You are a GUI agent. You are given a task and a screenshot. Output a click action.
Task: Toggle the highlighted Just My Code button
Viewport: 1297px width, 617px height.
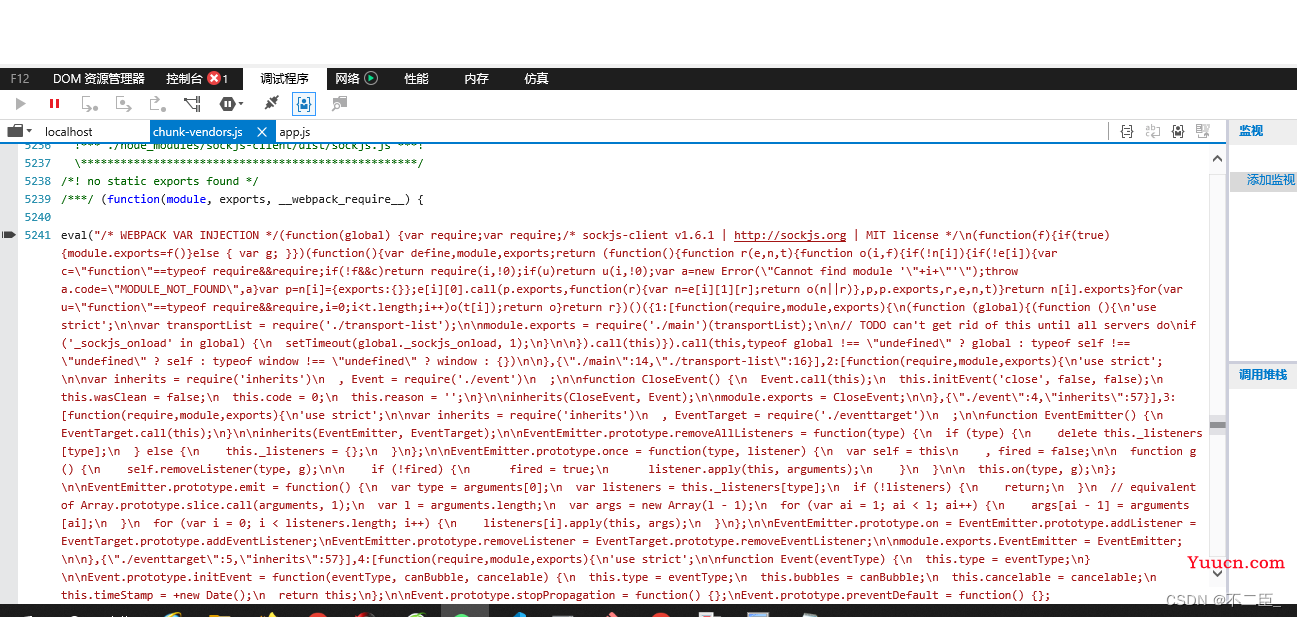(304, 103)
